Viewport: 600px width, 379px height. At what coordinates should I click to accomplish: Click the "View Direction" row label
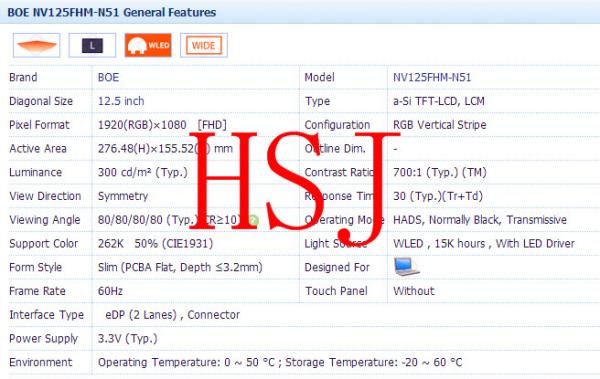[45, 196]
